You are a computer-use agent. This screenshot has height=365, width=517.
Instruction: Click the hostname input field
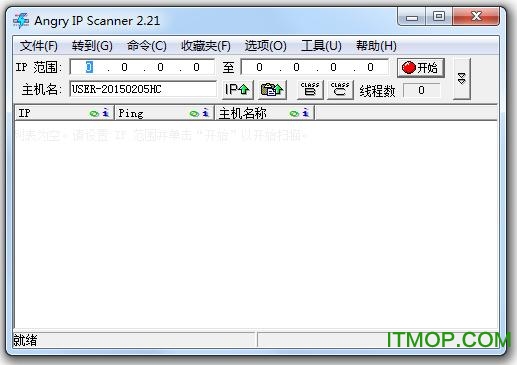click(143, 89)
